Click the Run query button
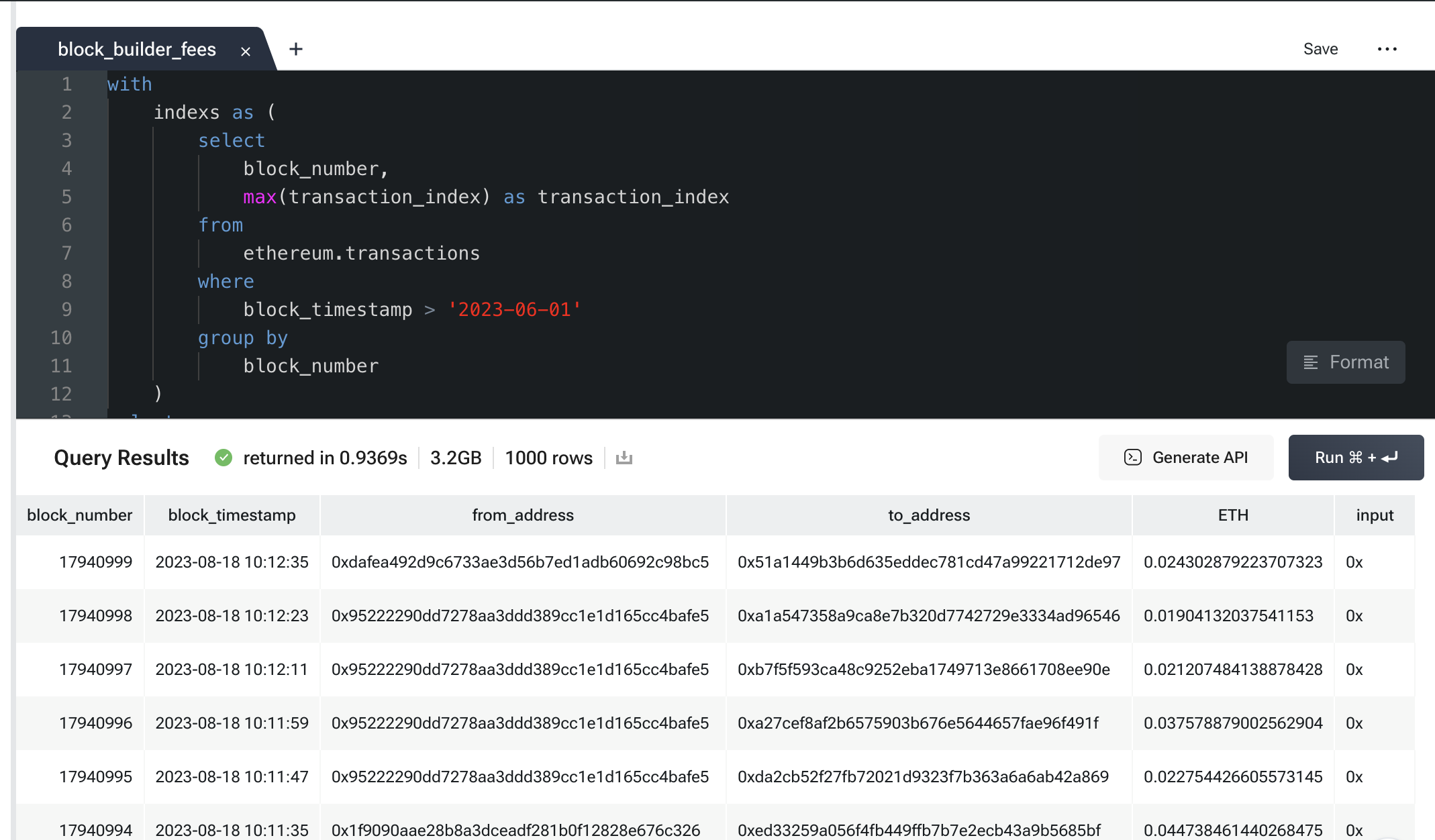Viewport: 1435px width, 840px height. point(1356,458)
